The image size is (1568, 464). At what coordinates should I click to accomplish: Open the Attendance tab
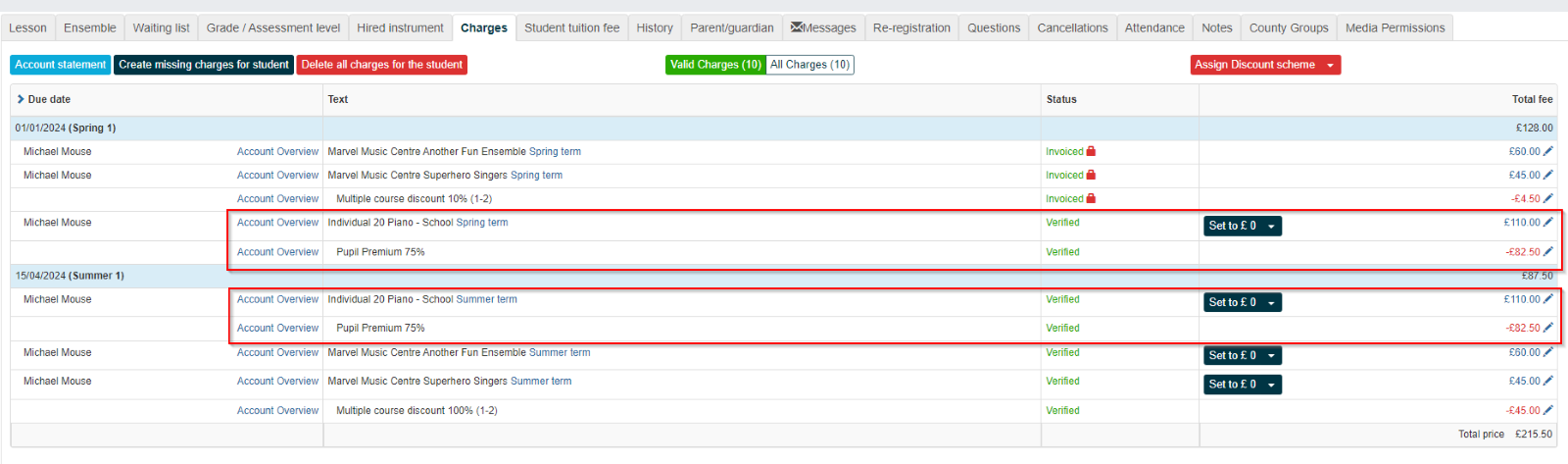click(x=1154, y=27)
